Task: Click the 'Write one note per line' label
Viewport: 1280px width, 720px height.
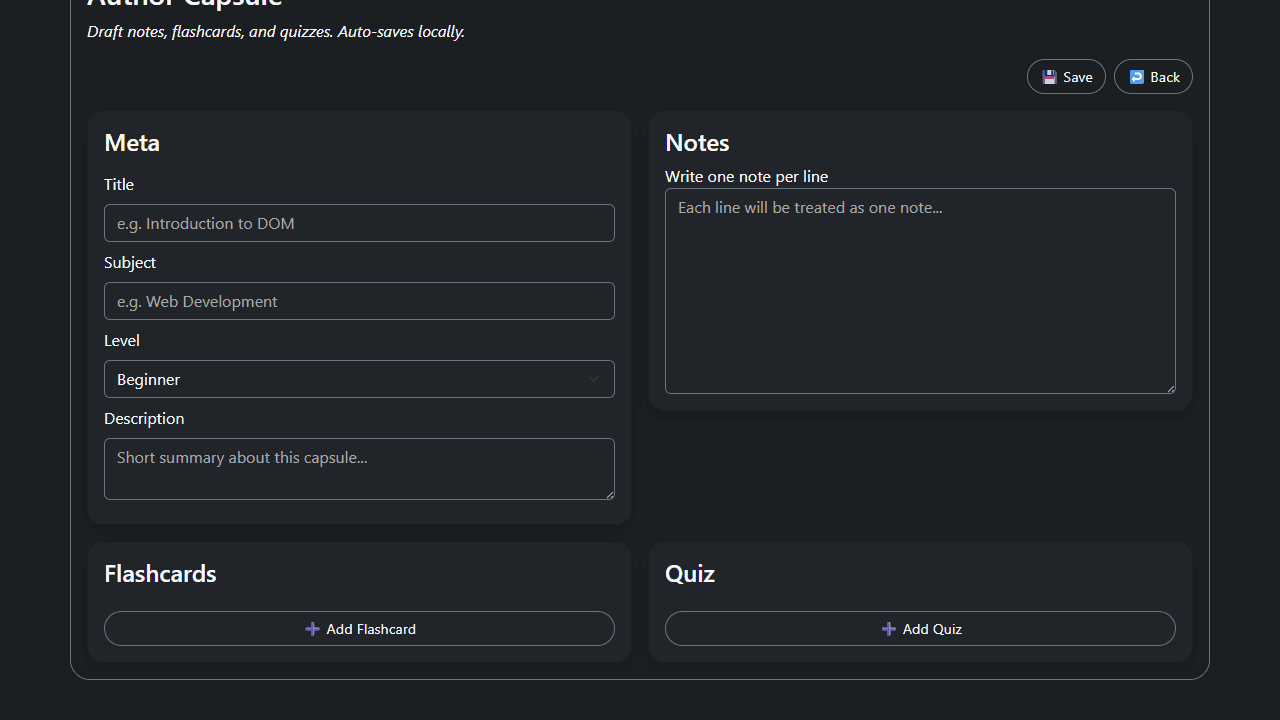Action: (746, 176)
